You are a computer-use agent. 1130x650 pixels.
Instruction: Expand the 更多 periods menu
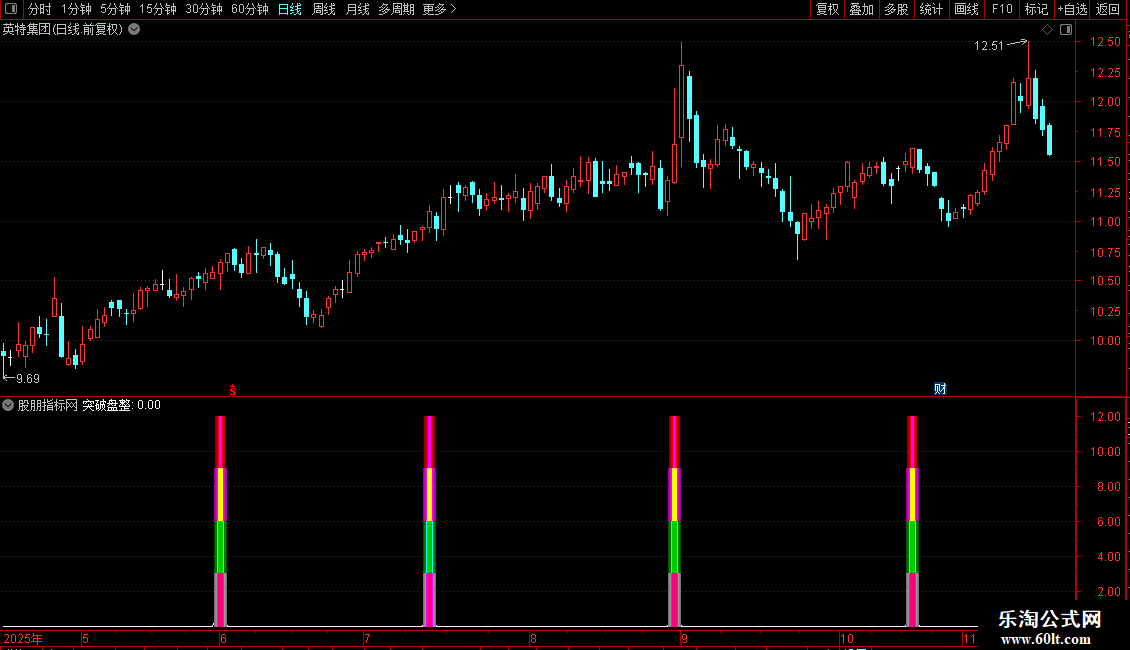click(439, 9)
